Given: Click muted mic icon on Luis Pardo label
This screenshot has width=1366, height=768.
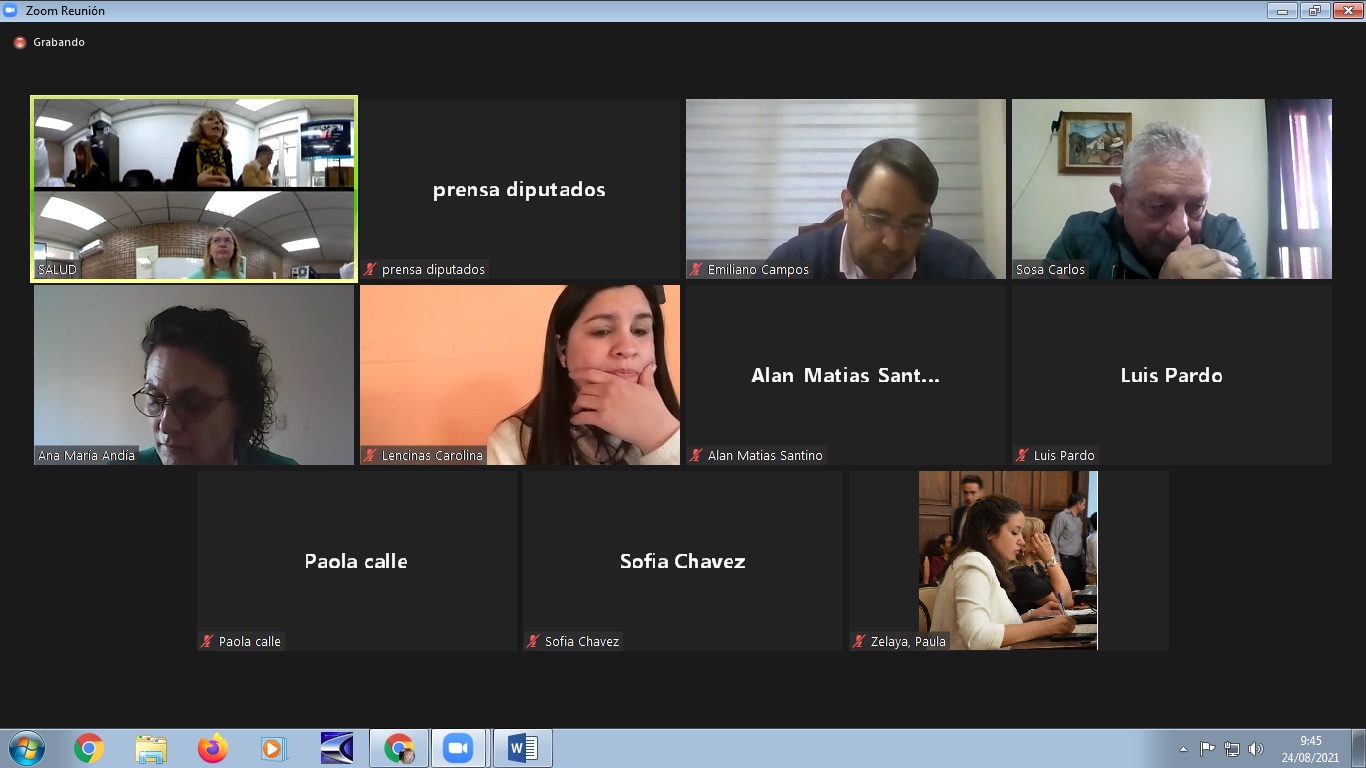Looking at the screenshot, I should coord(1022,456).
